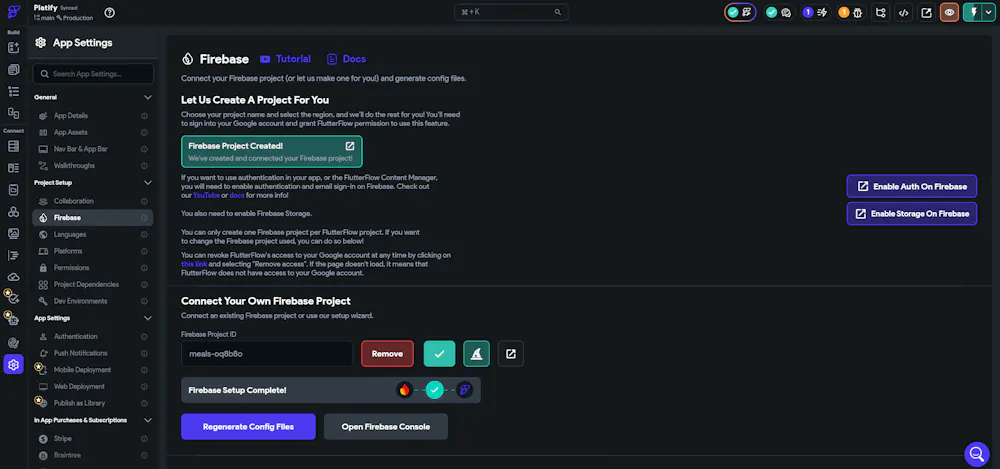
Task: Toggle the eye preview mode button
Action: point(950,12)
